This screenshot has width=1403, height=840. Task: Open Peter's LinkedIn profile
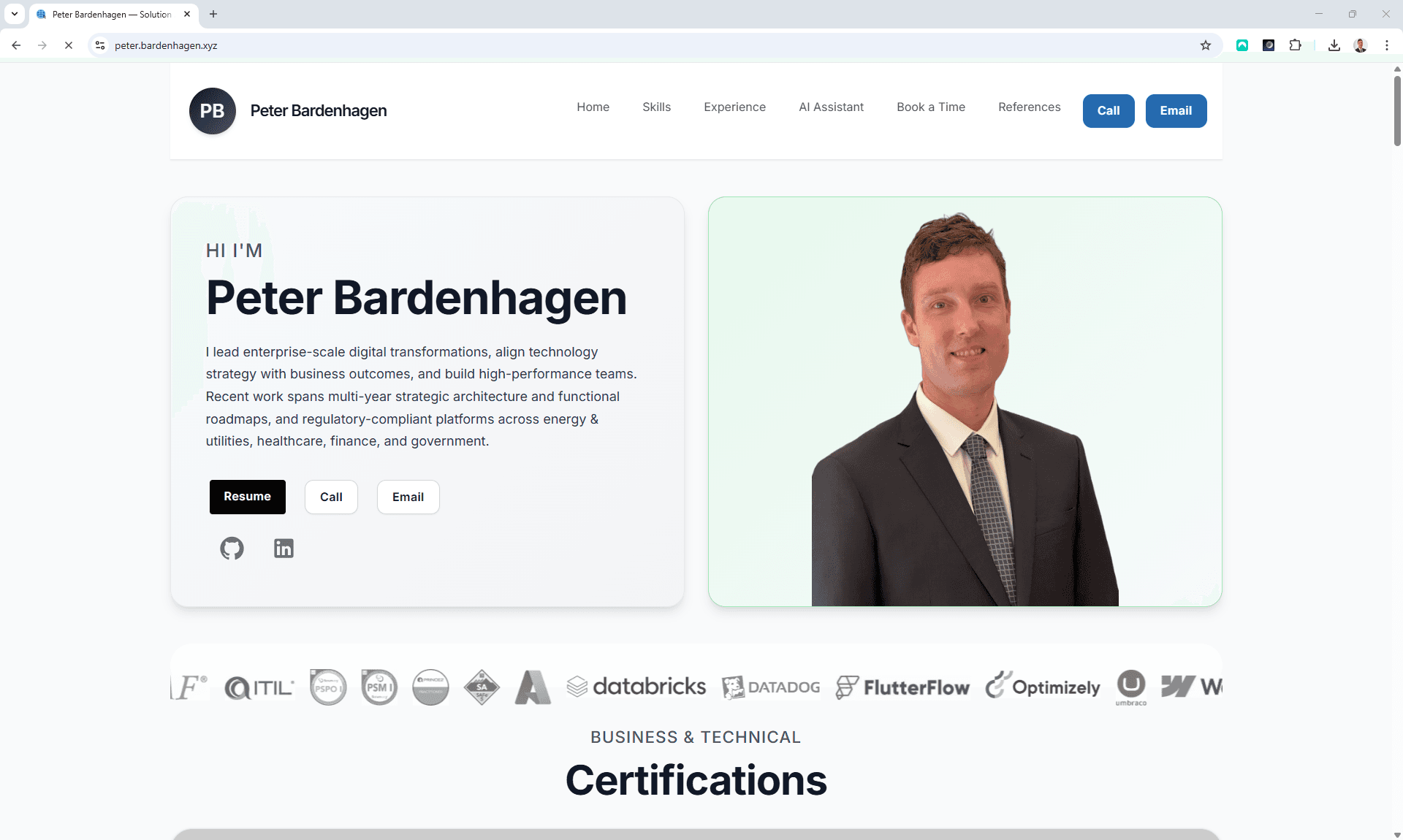284,549
